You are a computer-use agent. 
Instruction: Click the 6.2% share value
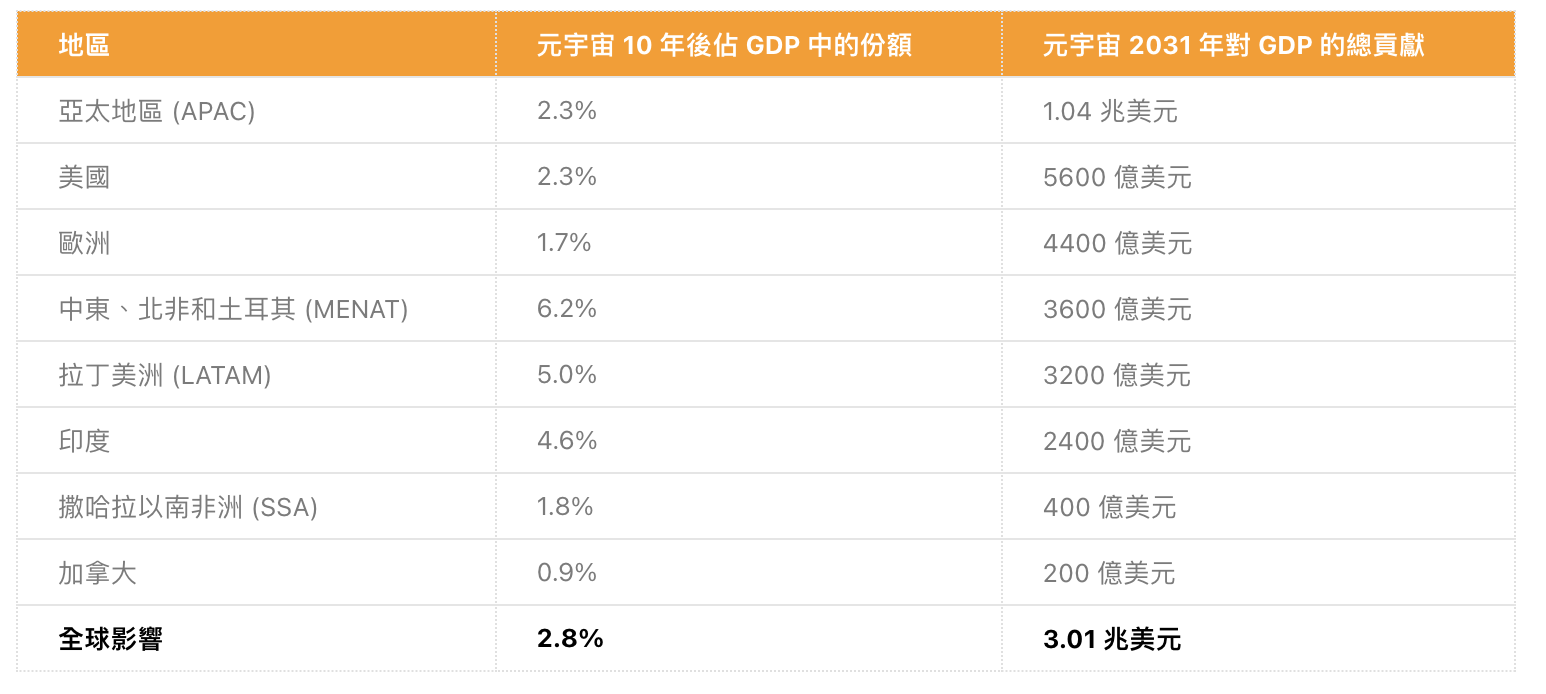(566, 309)
